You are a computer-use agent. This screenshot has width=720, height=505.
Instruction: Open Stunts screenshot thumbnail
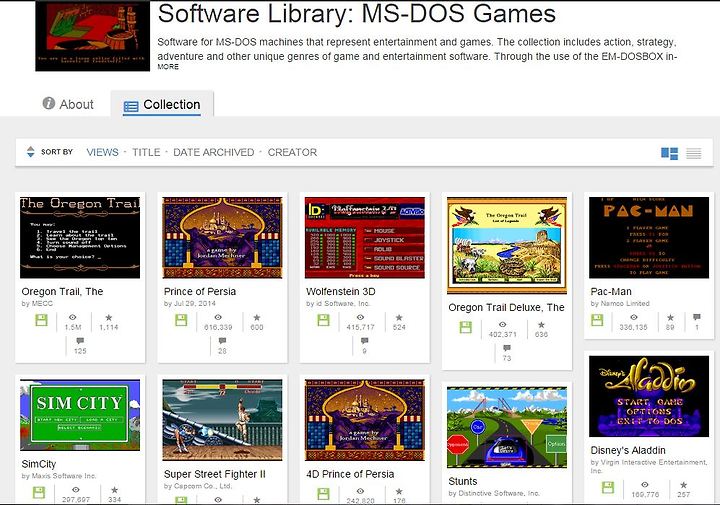coord(507,427)
